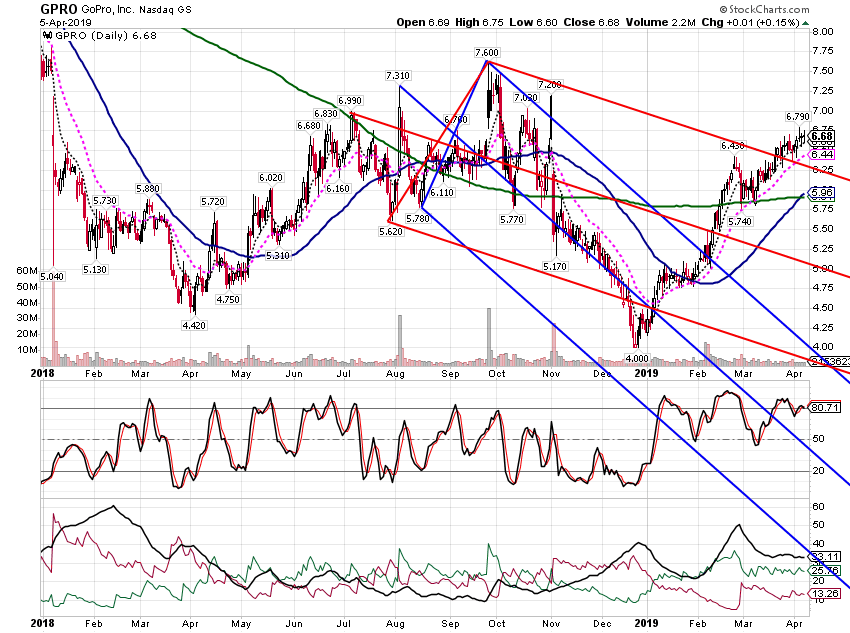Click the Volume 2.2M reading

coord(660,22)
